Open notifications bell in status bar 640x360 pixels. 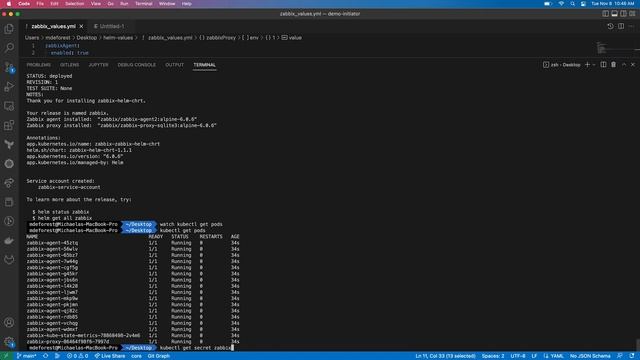(632, 356)
